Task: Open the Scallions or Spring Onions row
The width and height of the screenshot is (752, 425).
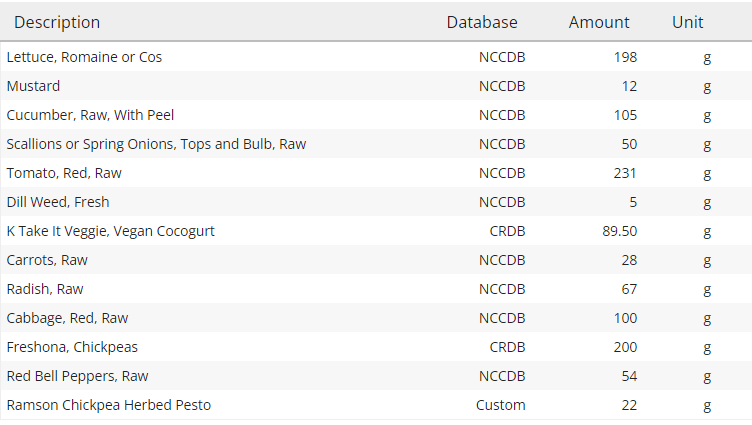Action: pyautogui.click(x=156, y=144)
